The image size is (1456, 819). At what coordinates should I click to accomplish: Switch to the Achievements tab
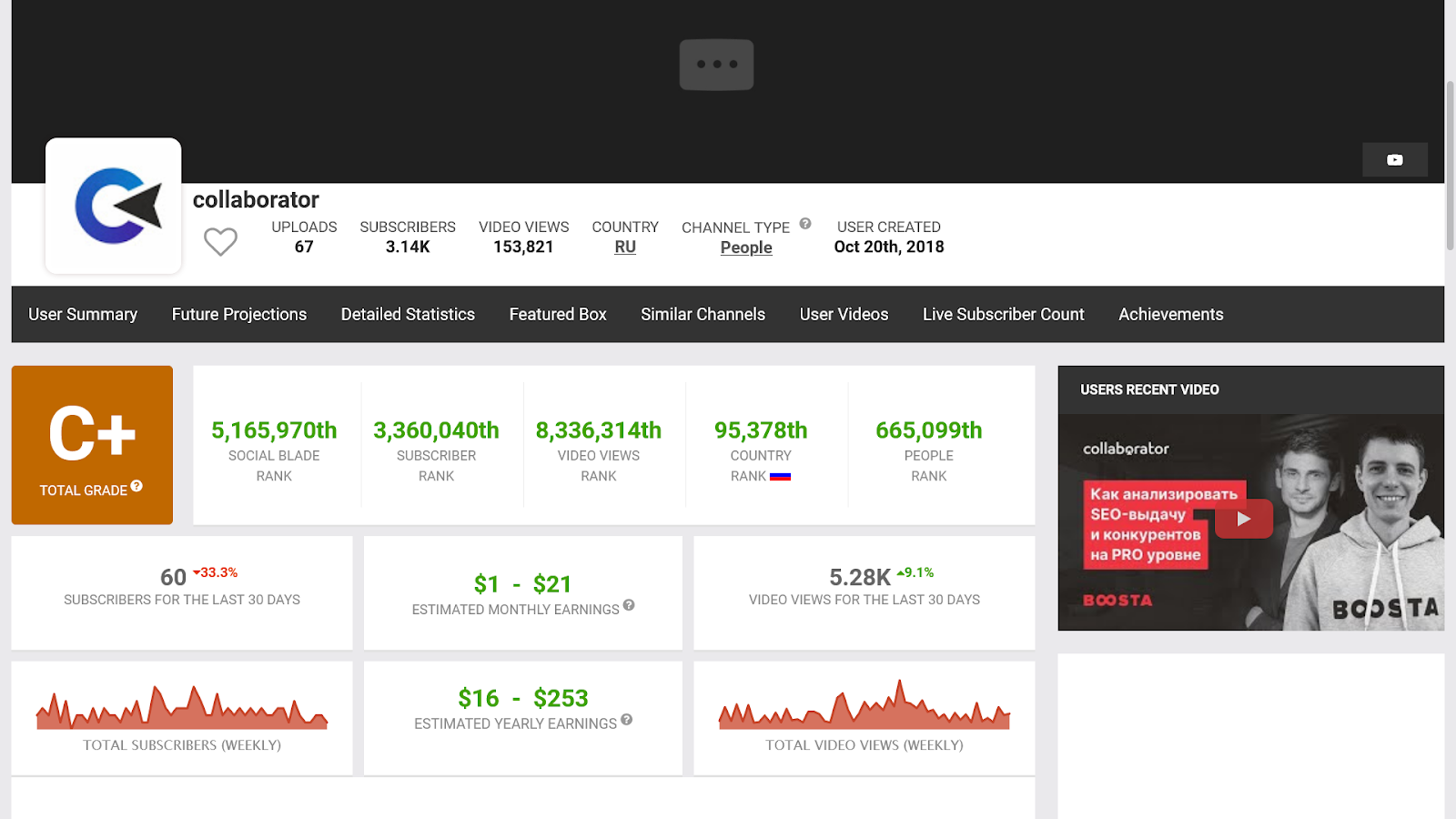click(1170, 314)
